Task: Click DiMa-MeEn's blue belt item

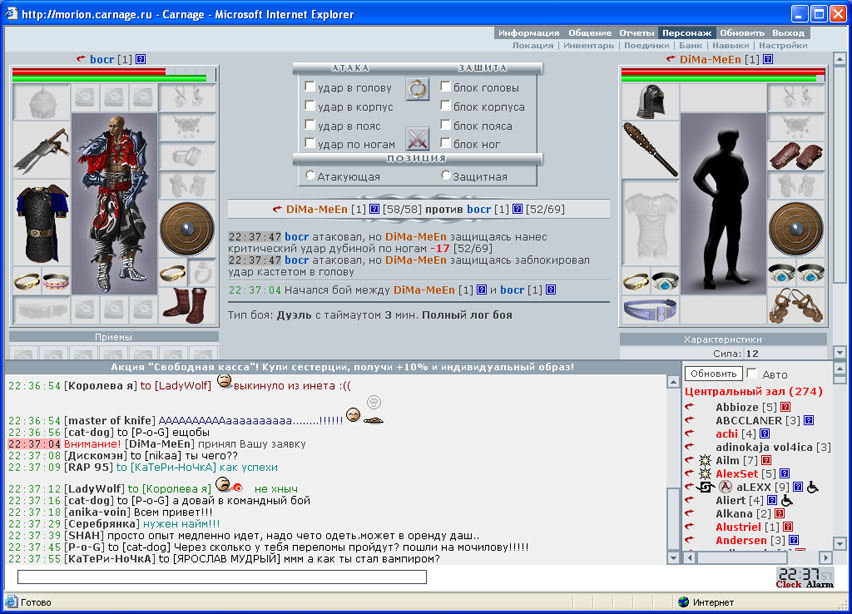Action: point(650,310)
